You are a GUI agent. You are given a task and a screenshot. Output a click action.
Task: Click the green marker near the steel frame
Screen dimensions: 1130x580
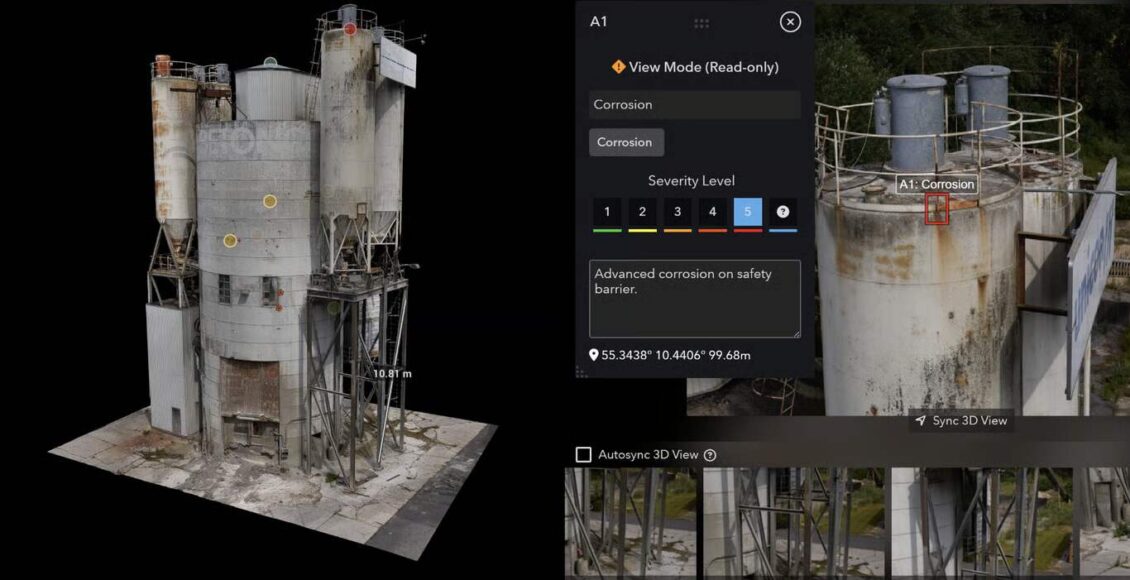[x=333, y=308]
